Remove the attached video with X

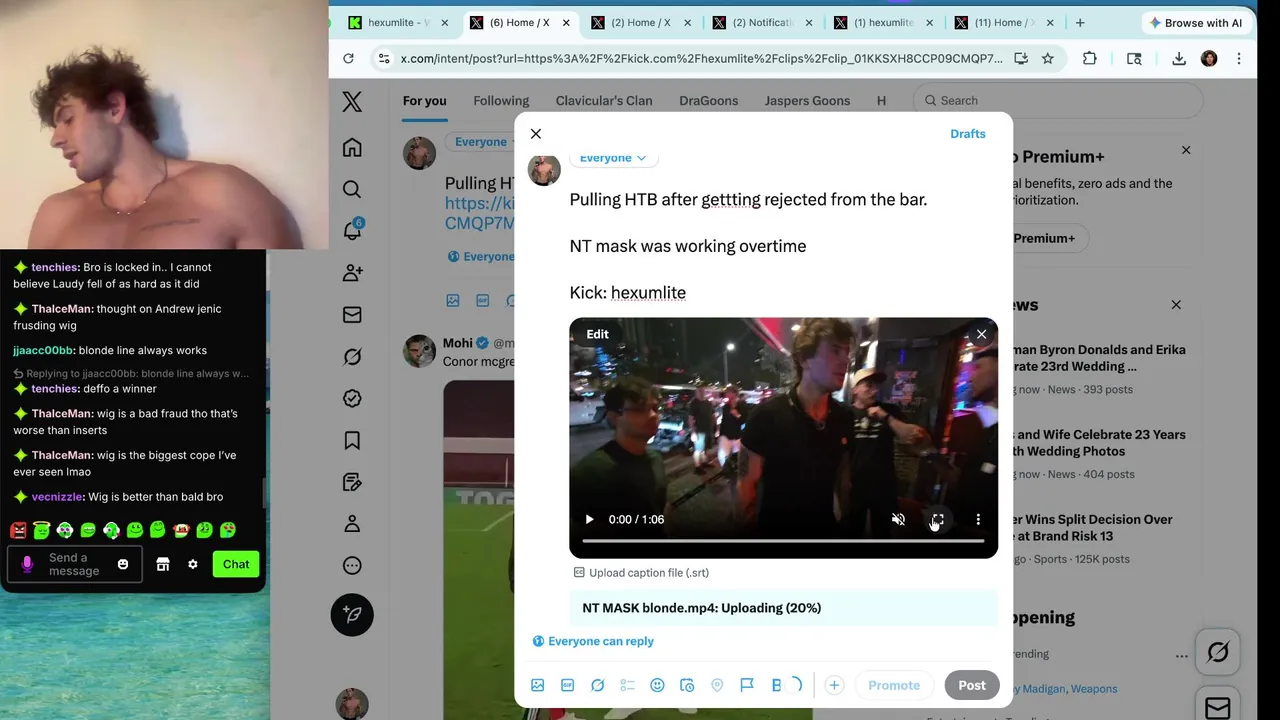[981, 334]
